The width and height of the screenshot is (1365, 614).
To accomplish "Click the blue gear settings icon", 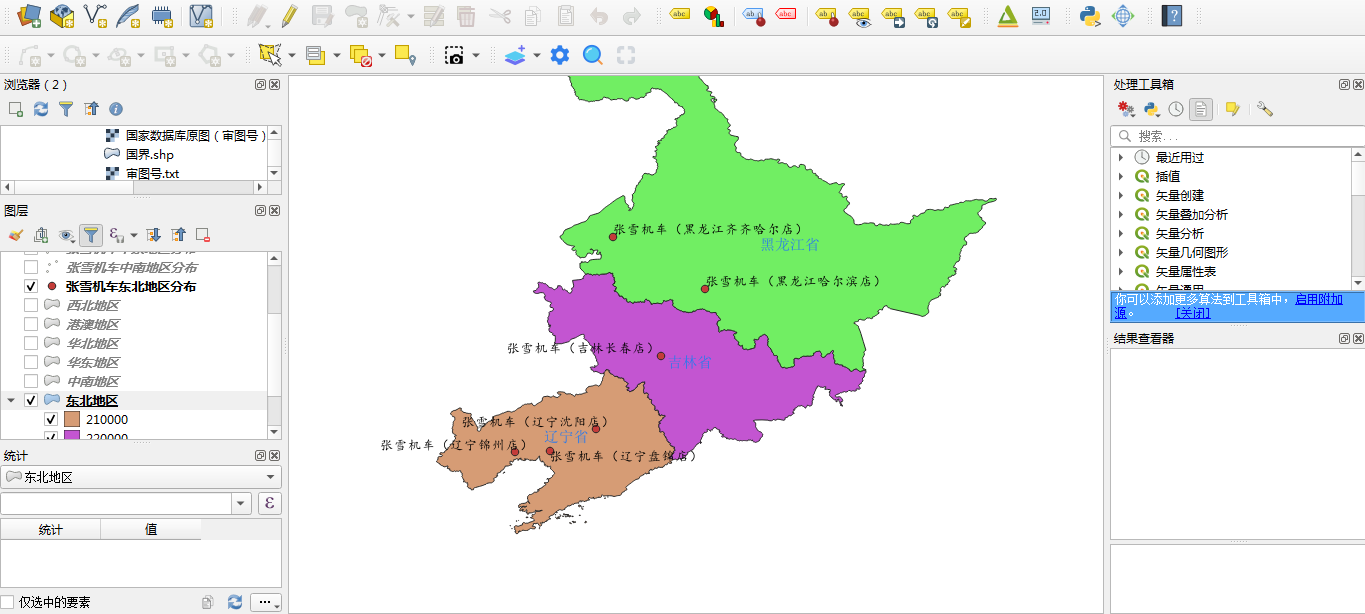I will point(560,55).
